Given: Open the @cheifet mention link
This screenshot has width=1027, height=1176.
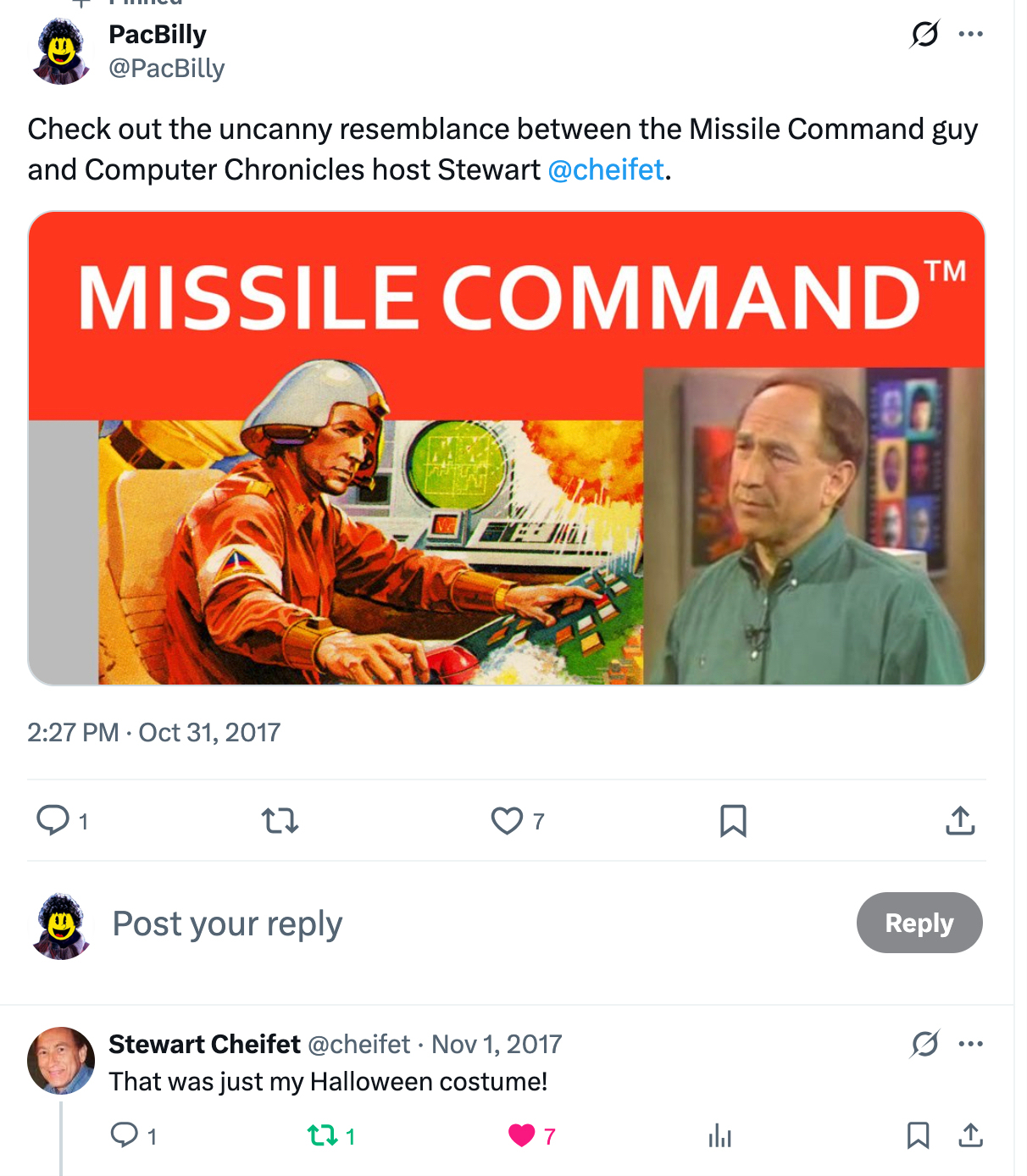Looking at the screenshot, I should (606, 169).
